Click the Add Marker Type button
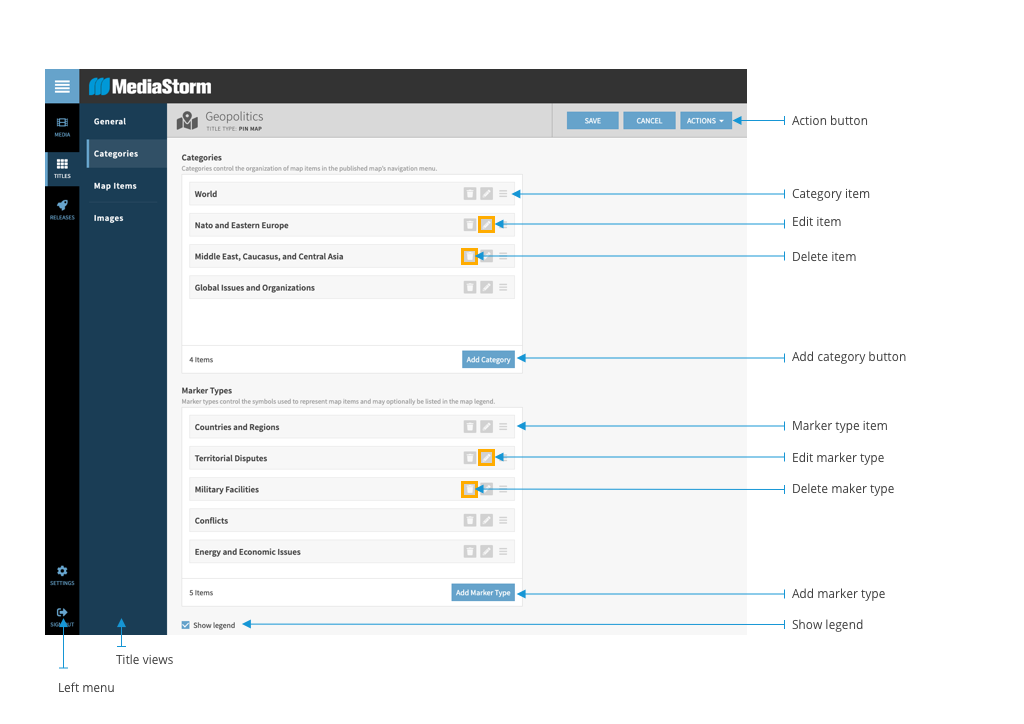1024x724 pixels. point(483,593)
